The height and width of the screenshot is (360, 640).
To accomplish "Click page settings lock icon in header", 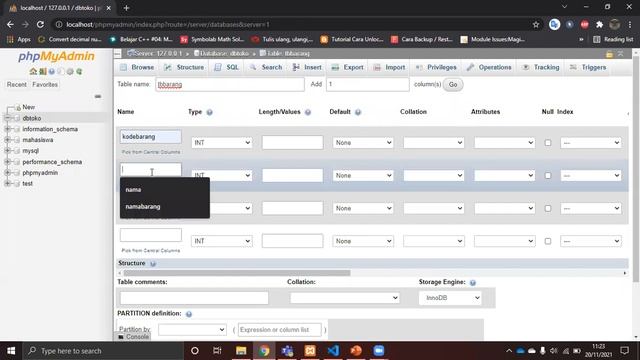I will tap(609, 54).
